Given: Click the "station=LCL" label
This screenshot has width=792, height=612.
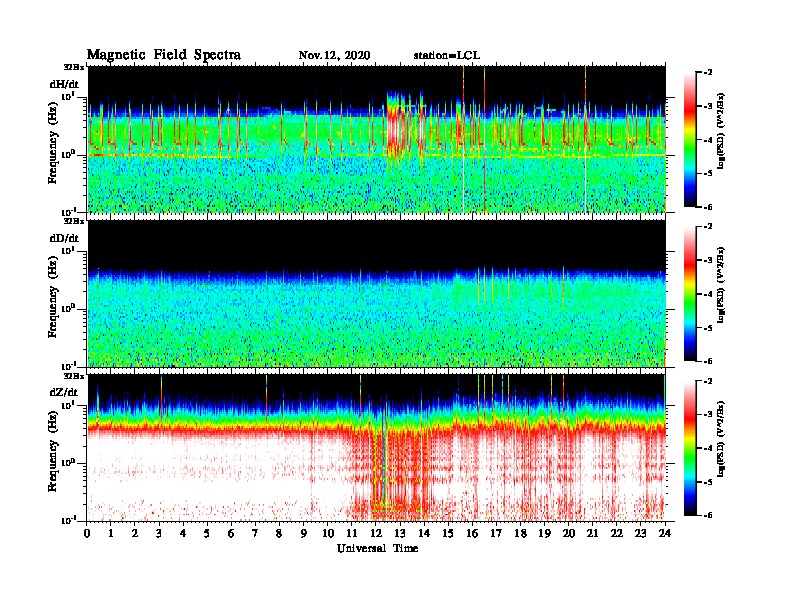Looking at the screenshot, I should click(447, 56).
